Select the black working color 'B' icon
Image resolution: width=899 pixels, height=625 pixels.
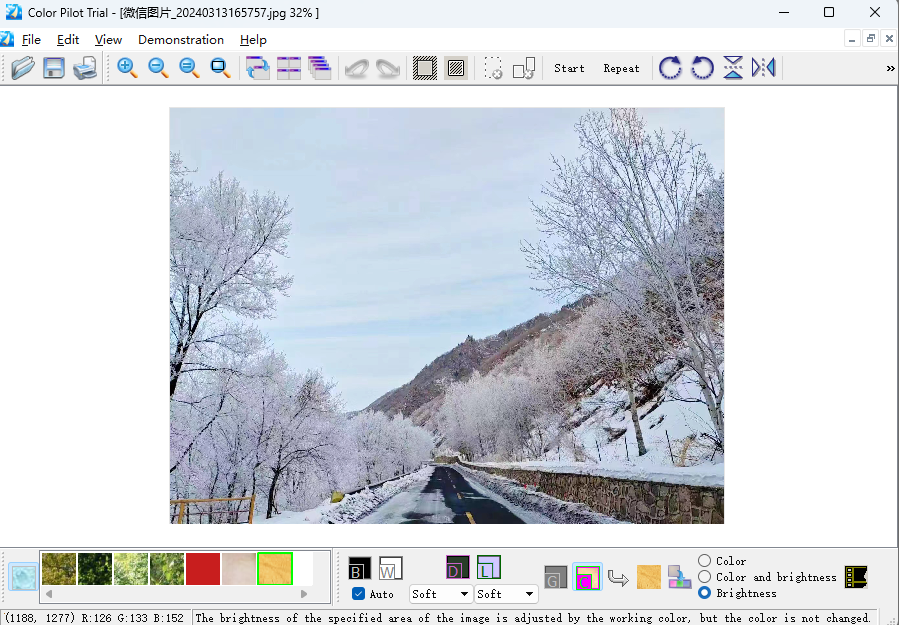pos(359,567)
